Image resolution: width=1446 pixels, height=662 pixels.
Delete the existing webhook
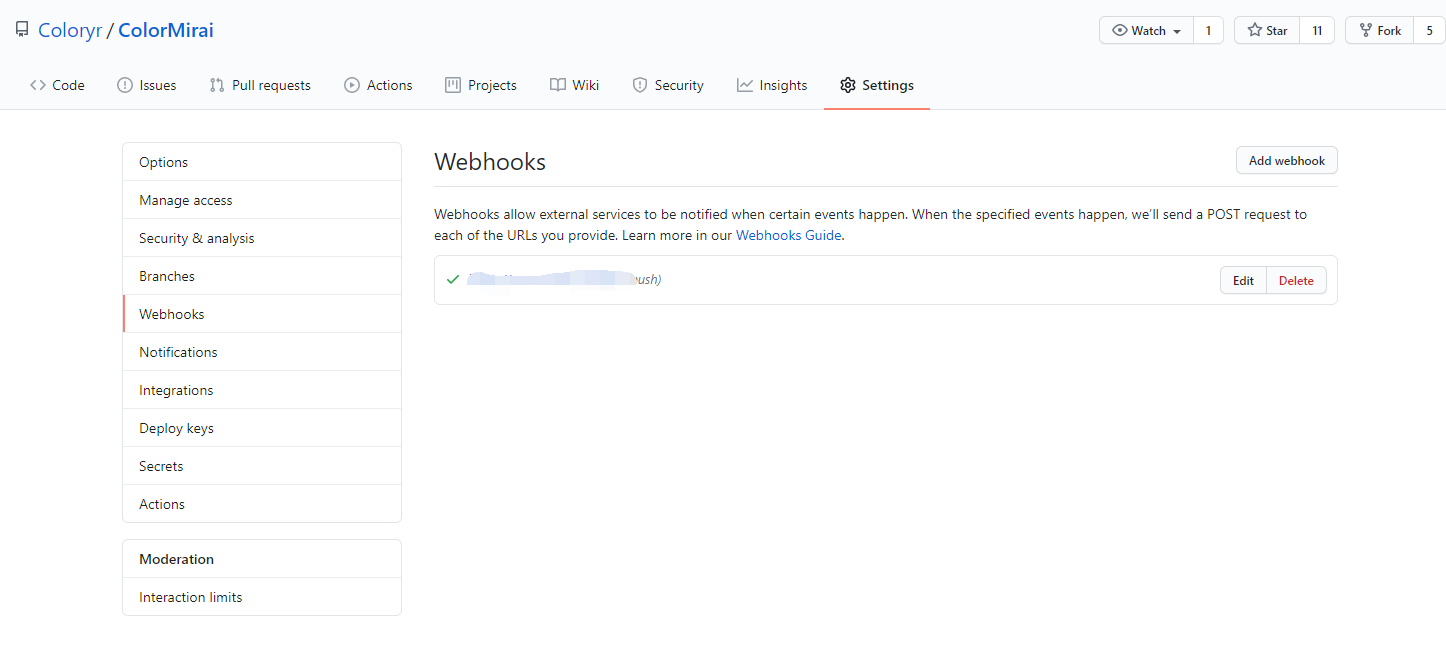1296,280
